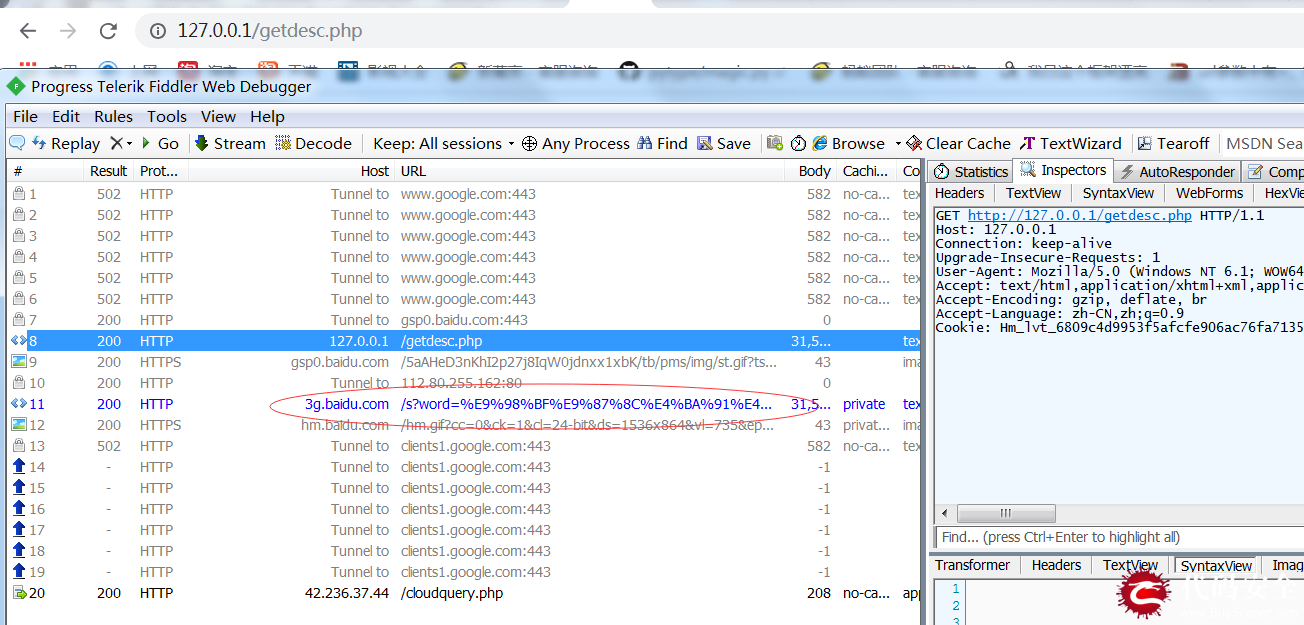This screenshot has height=625, width=1304.
Task: Open the Help menu
Action: [x=267, y=116]
